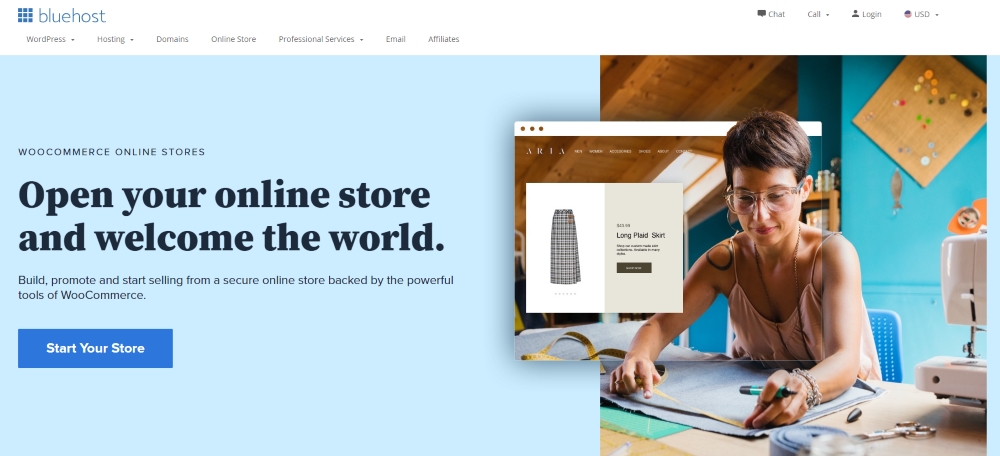The width and height of the screenshot is (1000, 456).
Task: Click the Start Your Store button
Action: pyautogui.click(x=95, y=348)
